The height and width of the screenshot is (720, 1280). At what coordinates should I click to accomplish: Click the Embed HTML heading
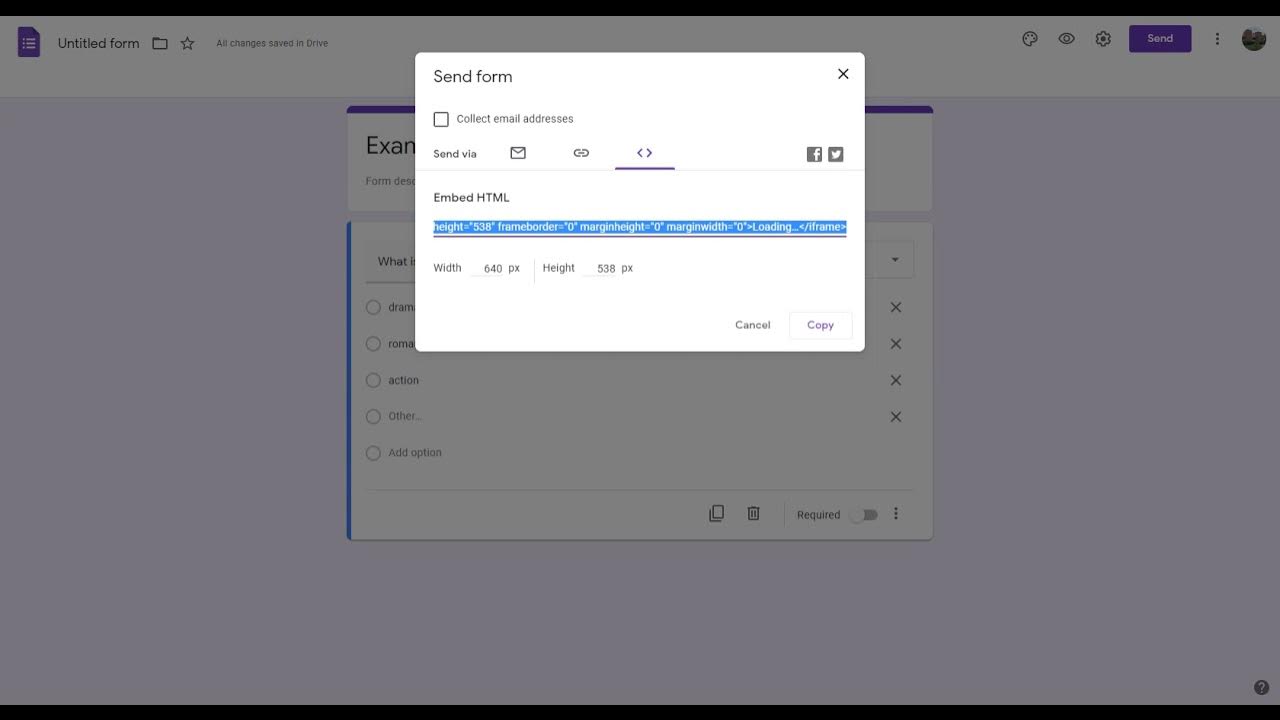point(471,198)
